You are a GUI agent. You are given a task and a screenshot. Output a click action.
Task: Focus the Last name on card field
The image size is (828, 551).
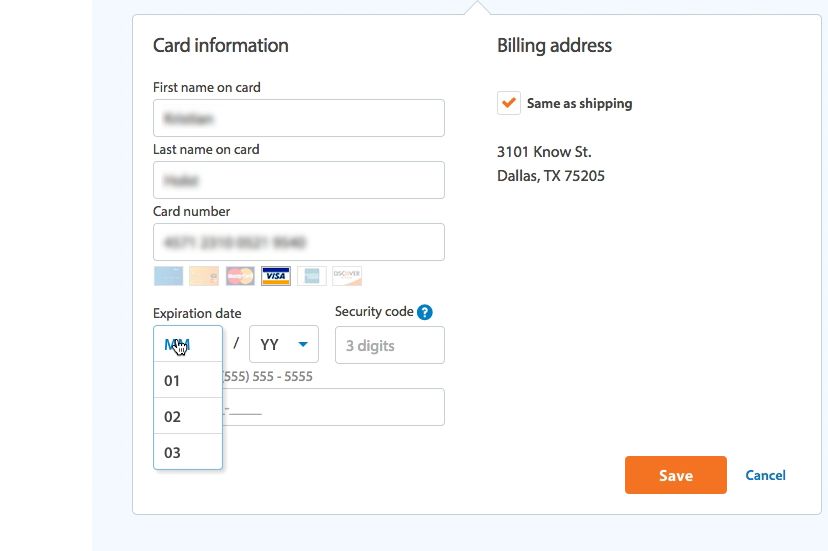pos(298,180)
